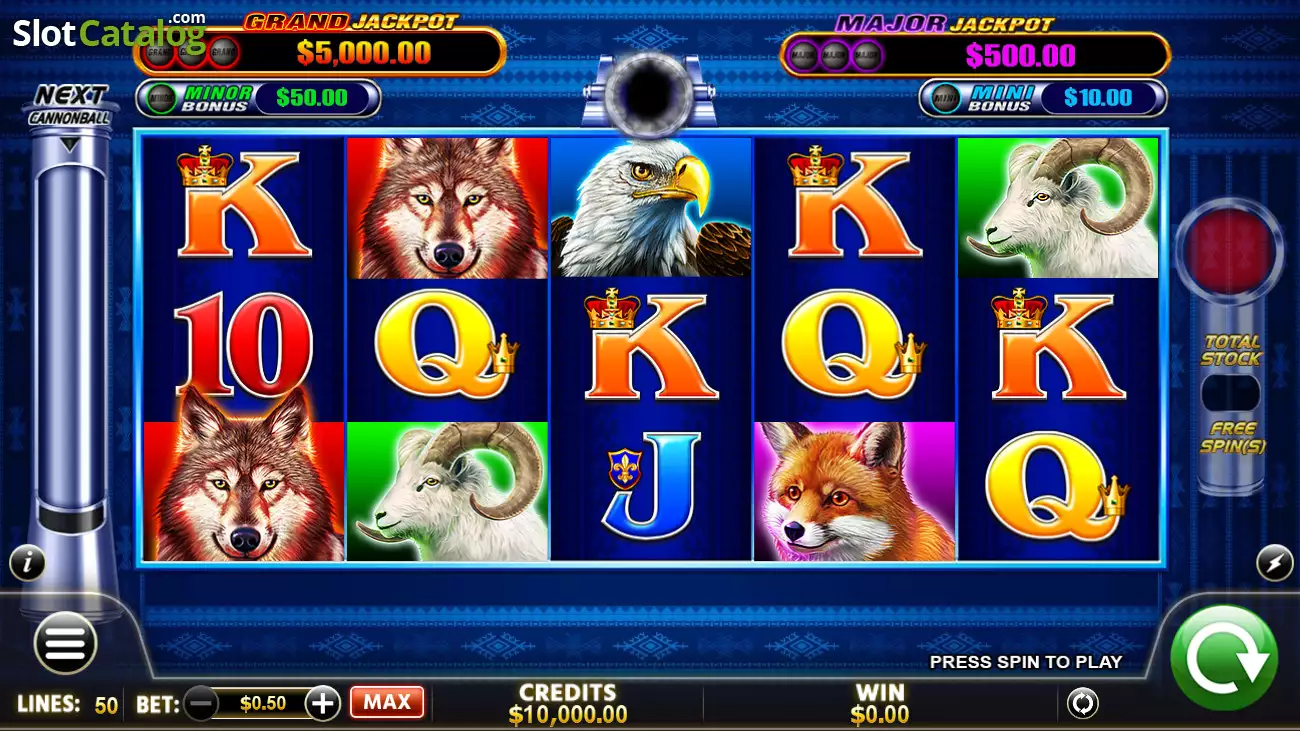Click the Grand Jackpot $5,000.00 display
Viewport: 1300px width, 731px height.
318,51
